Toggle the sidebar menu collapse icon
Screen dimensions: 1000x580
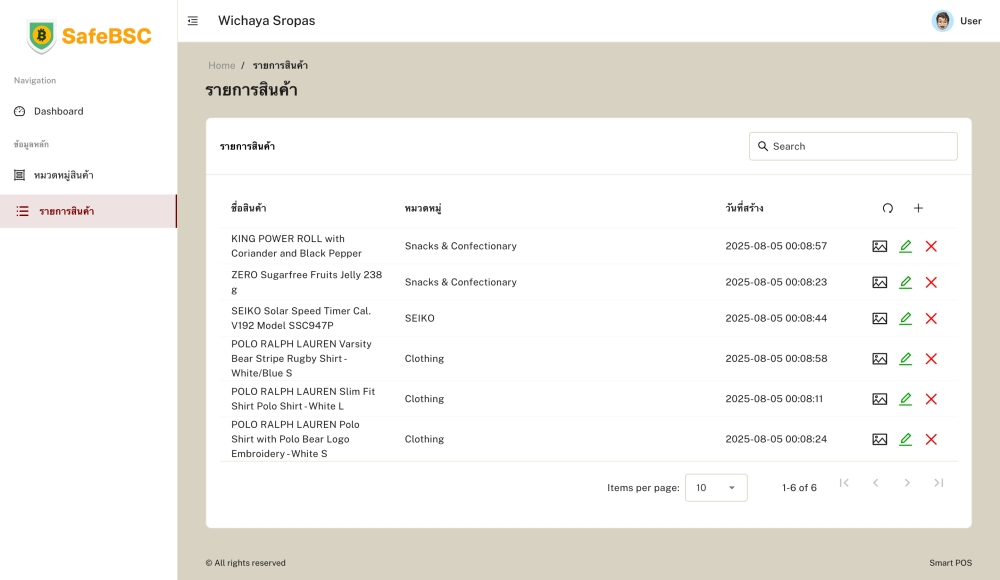(x=193, y=21)
